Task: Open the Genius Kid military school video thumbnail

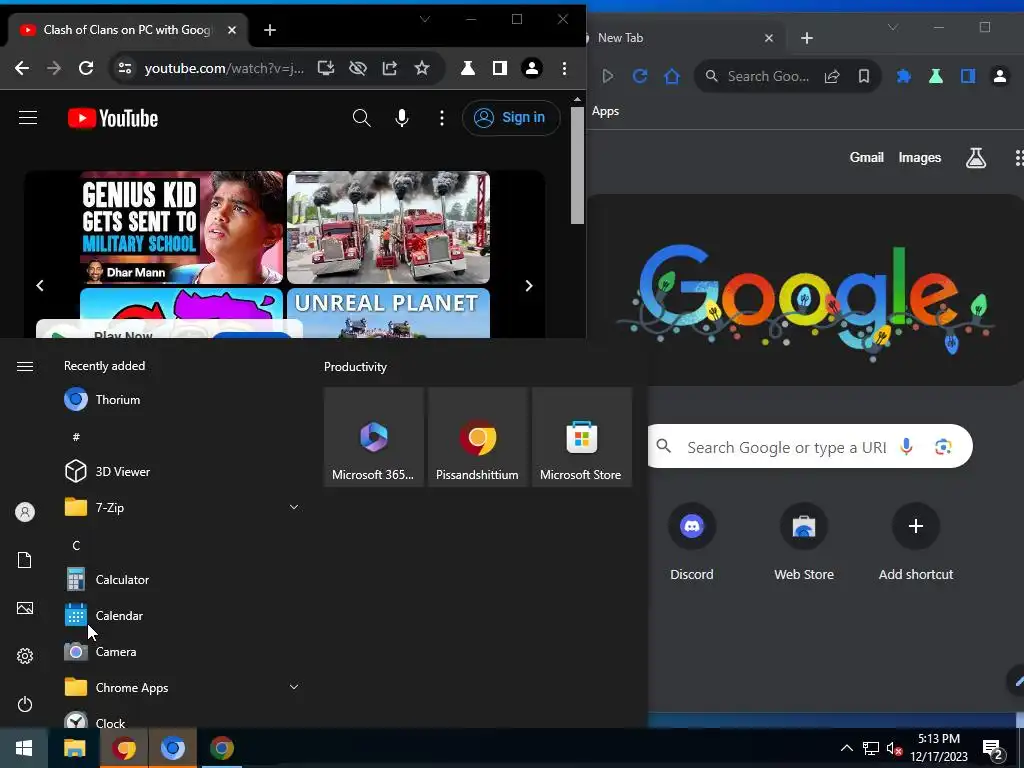Action: [x=182, y=227]
